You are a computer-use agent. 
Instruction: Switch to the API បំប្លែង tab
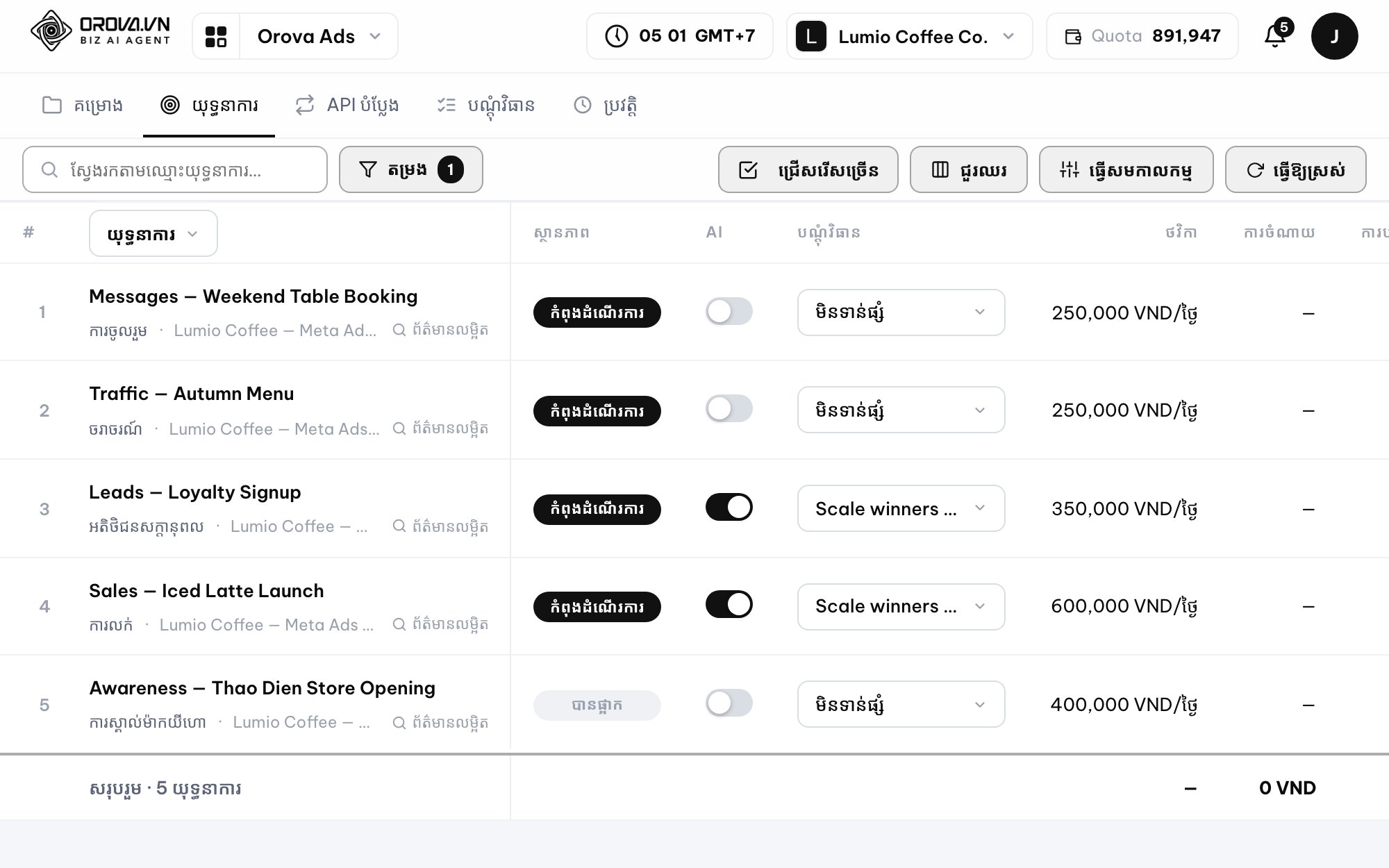347,106
